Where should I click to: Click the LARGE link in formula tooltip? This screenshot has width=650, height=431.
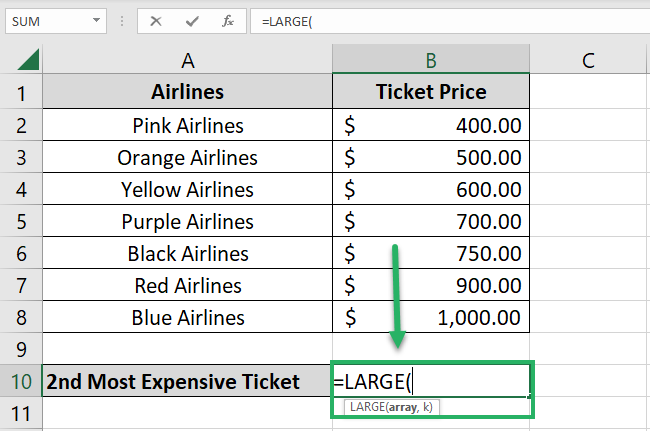point(366,407)
